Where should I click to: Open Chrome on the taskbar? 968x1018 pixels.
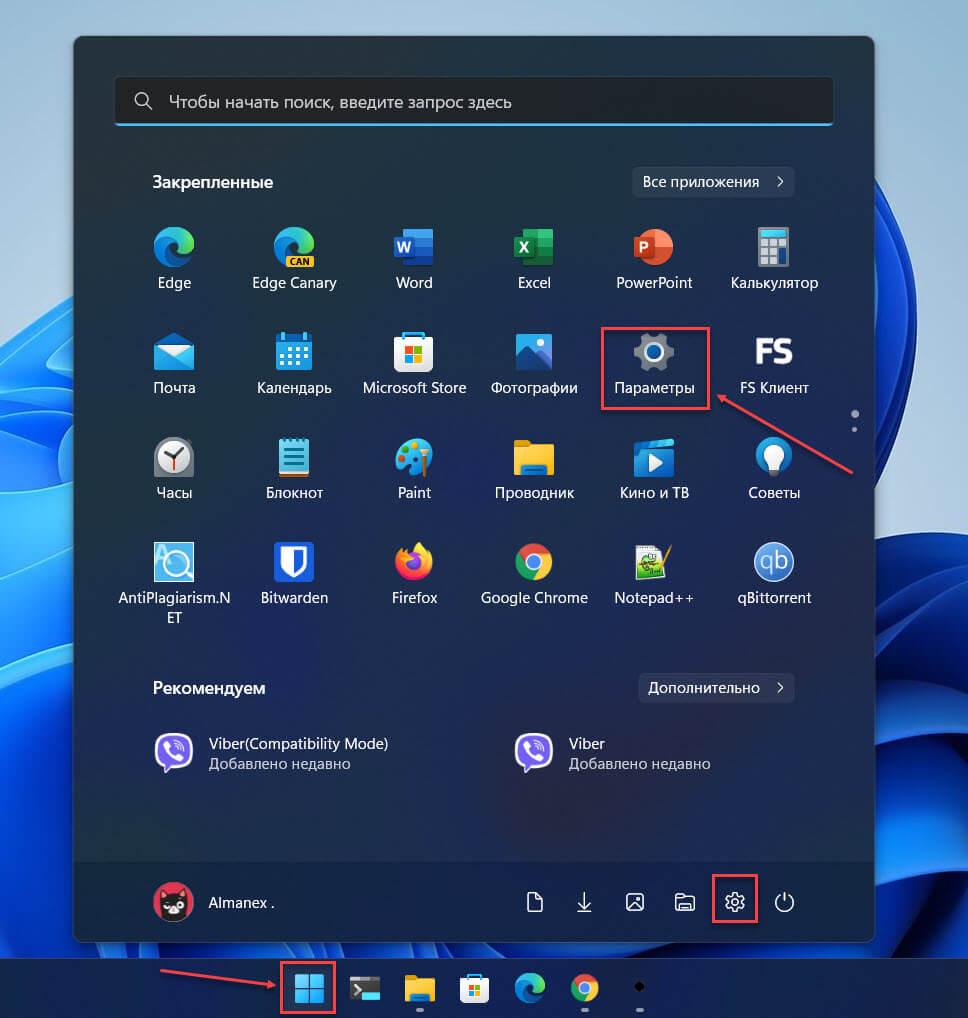585,988
